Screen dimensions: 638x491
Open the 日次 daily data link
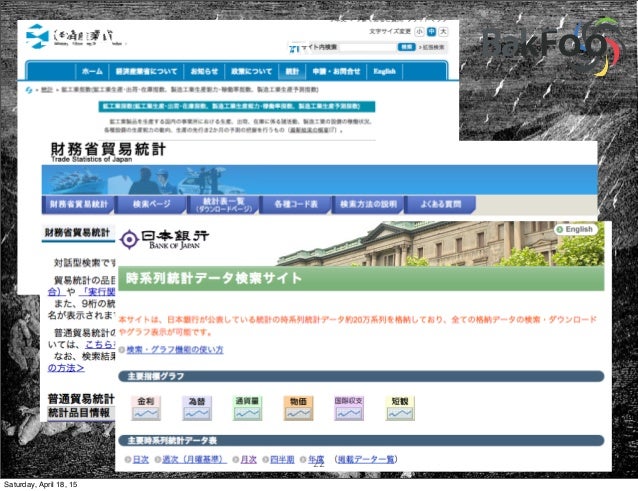(141, 459)
